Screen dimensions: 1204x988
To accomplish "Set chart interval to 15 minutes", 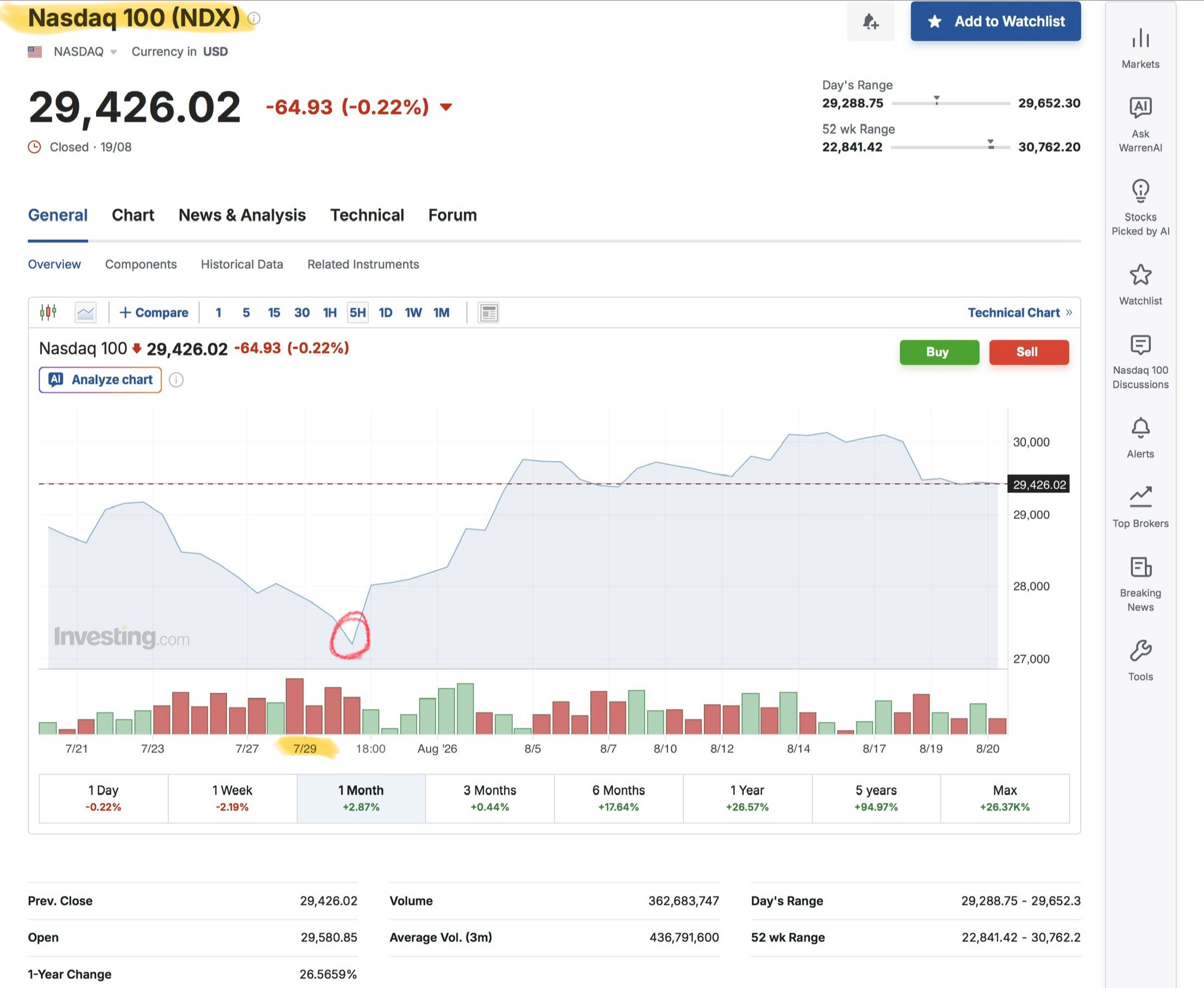I will point(274,313).
